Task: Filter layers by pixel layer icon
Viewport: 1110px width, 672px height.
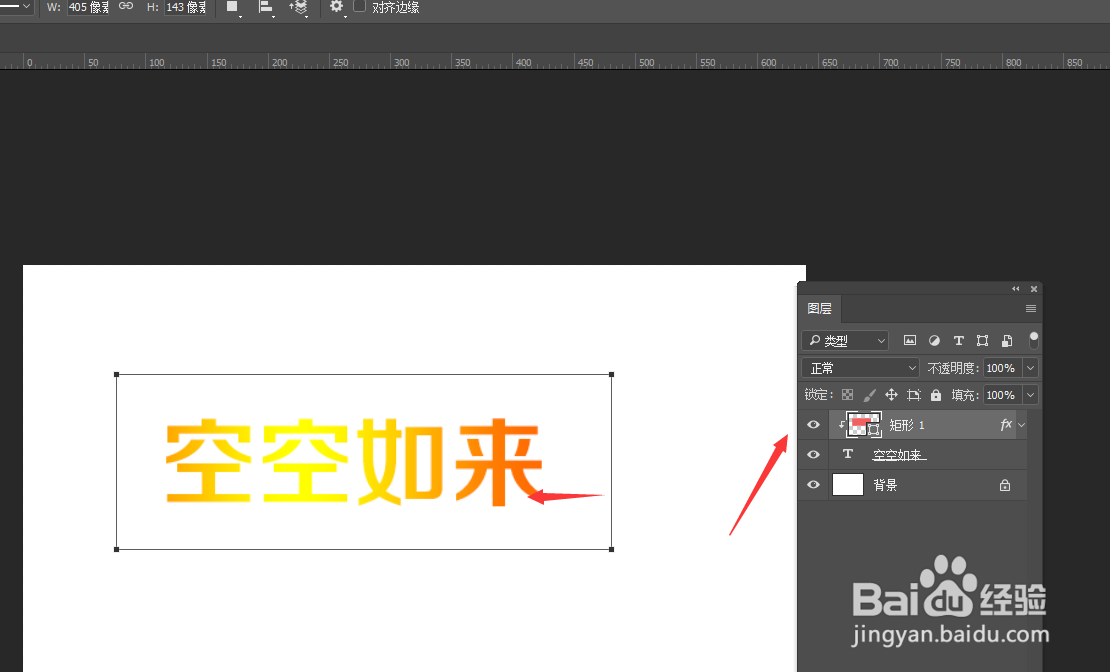Action: 909,341
